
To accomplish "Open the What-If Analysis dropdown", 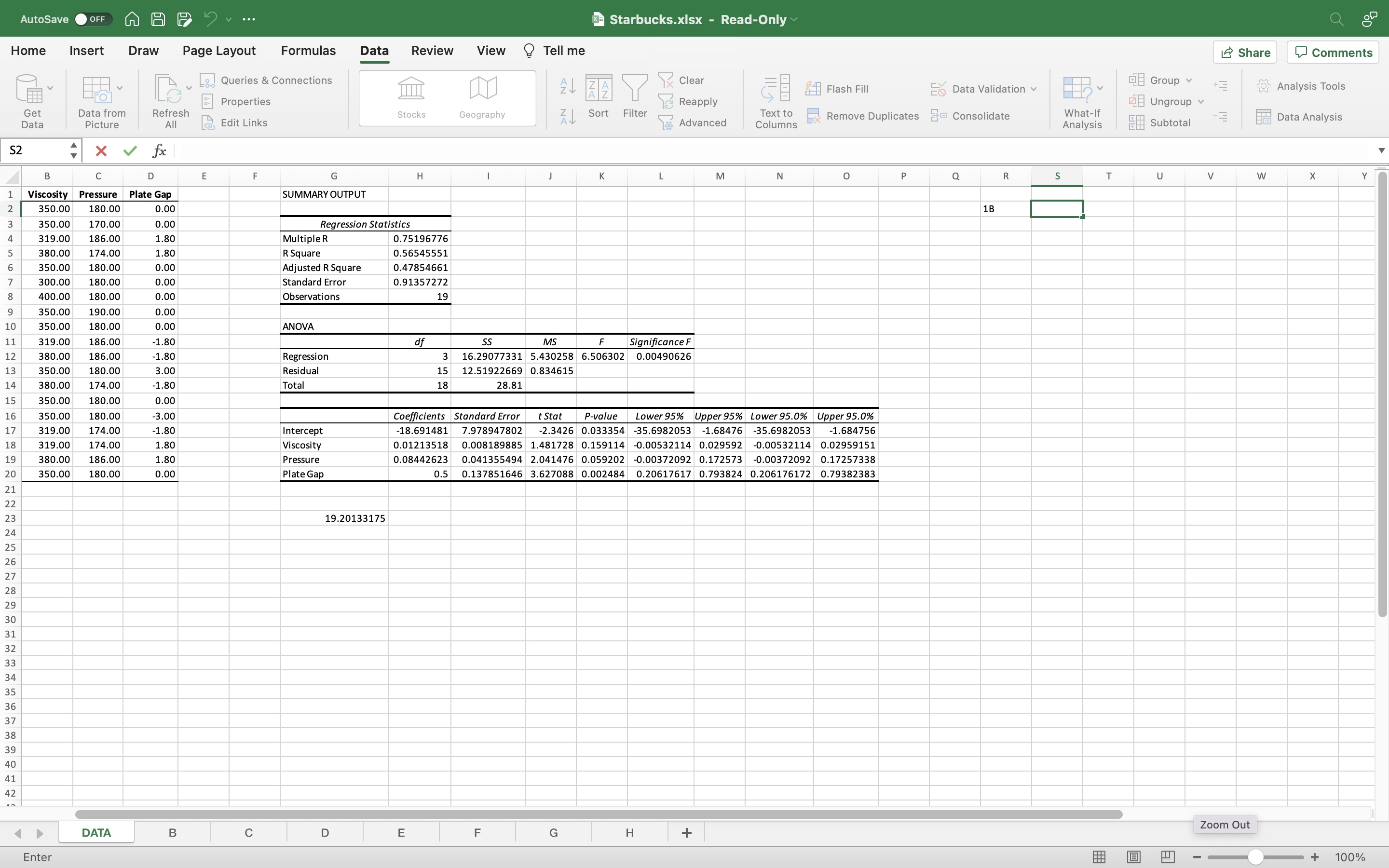I will point(1100,88).
